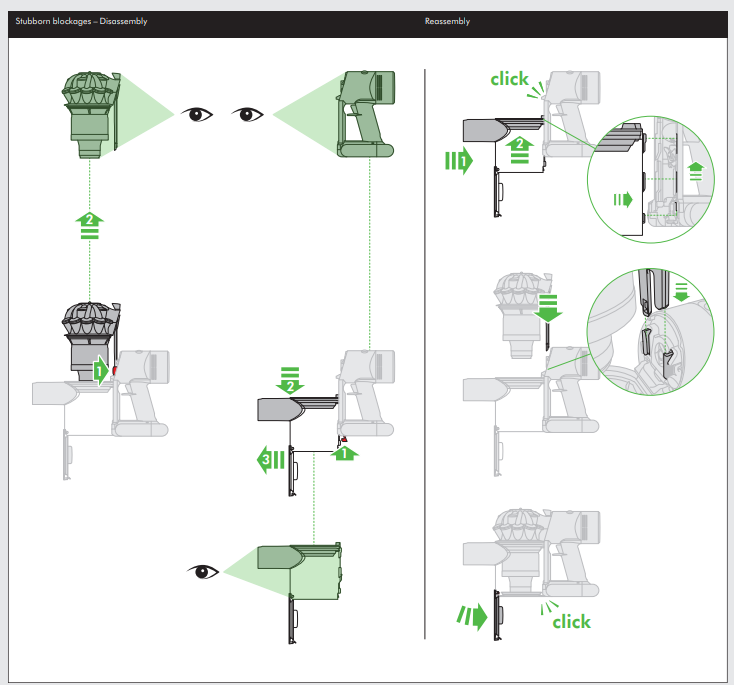The width and height of the screenshot is (734, 685).
Task: Click the circular bin-latch detail with dotted lines
Action: [x=651, y=179]
